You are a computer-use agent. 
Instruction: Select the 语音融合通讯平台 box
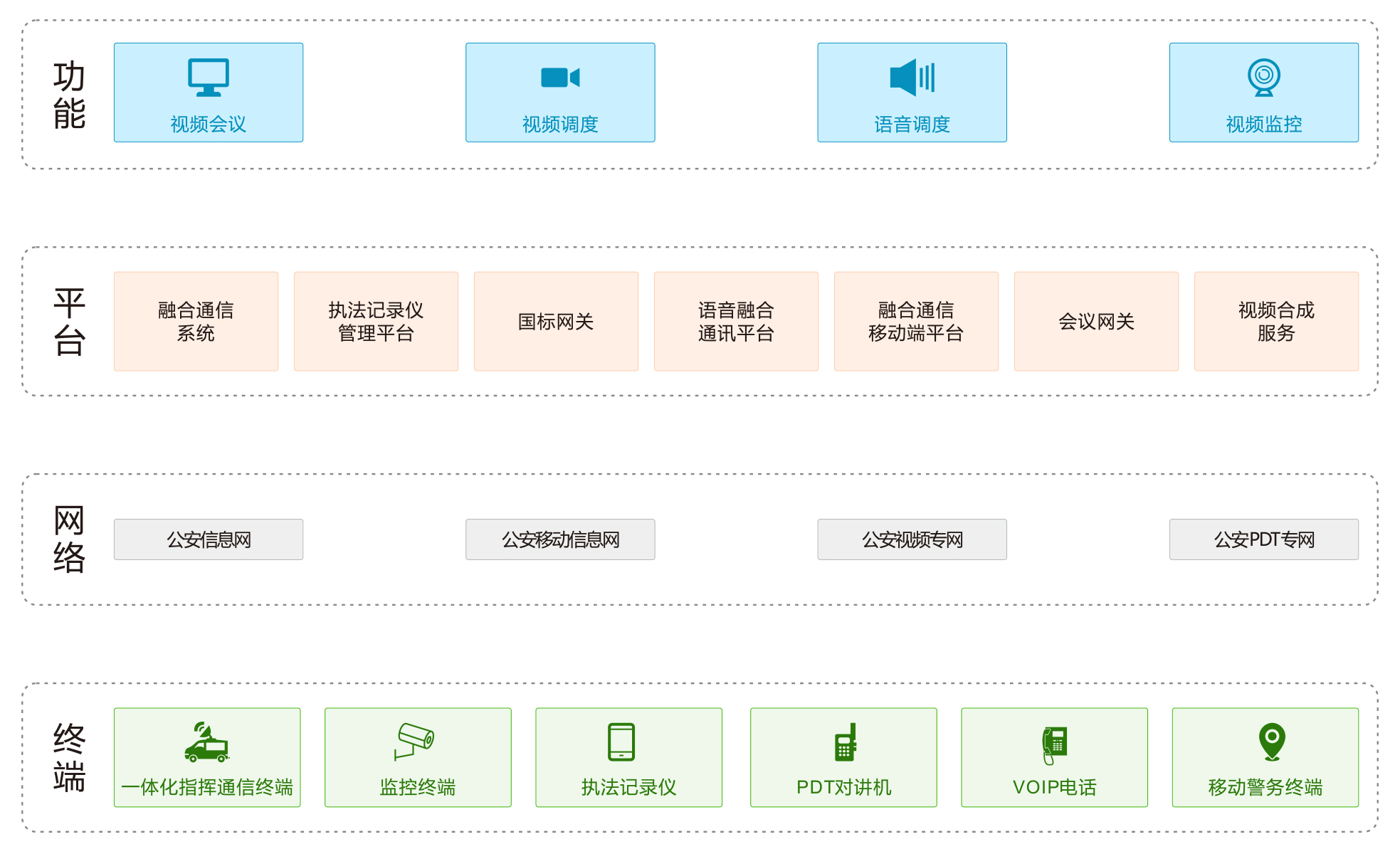pyautogui.click(x=736, y=321)
